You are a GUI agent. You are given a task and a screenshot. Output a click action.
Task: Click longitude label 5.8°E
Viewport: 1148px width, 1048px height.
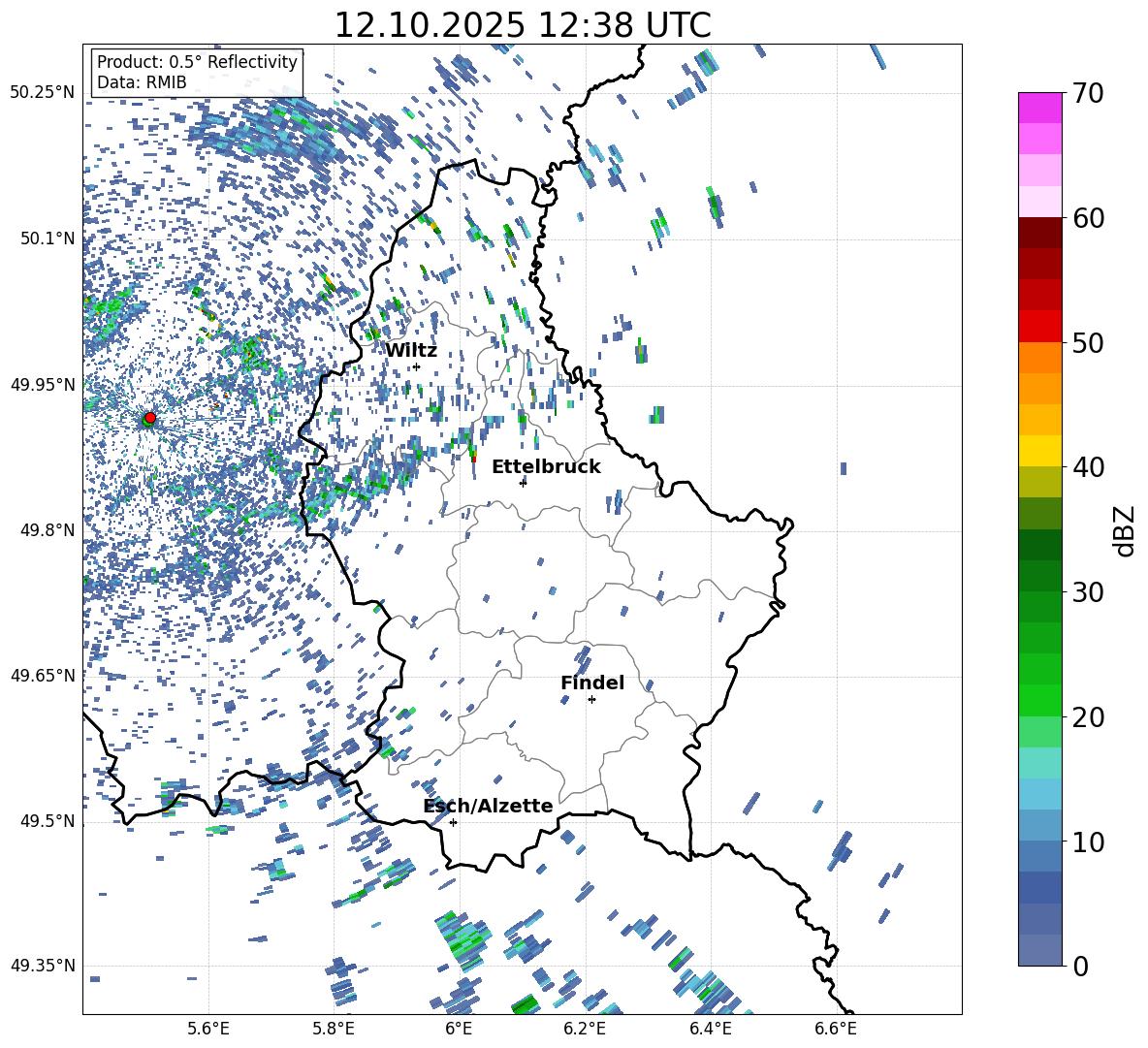pyautogui.click(x=334, y=1029)
